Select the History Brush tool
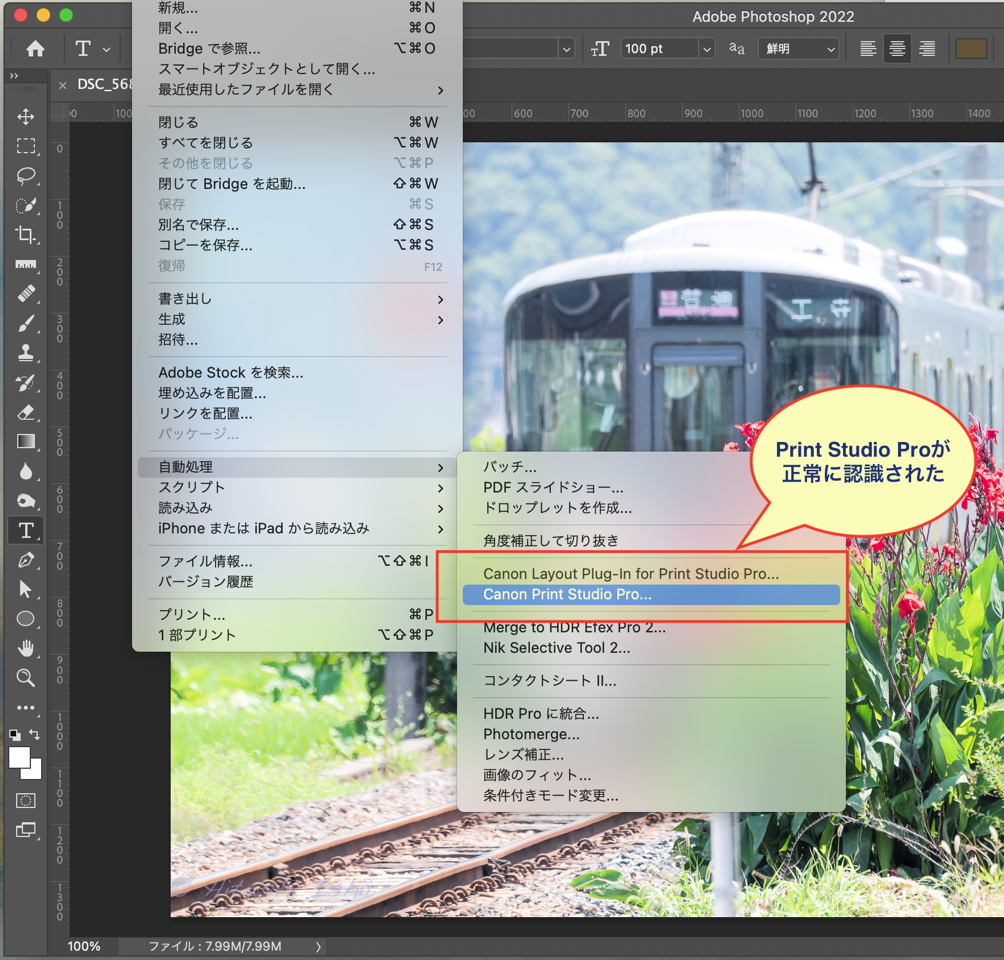Viewport: 1004px width, 960px height. coord(26,382)
